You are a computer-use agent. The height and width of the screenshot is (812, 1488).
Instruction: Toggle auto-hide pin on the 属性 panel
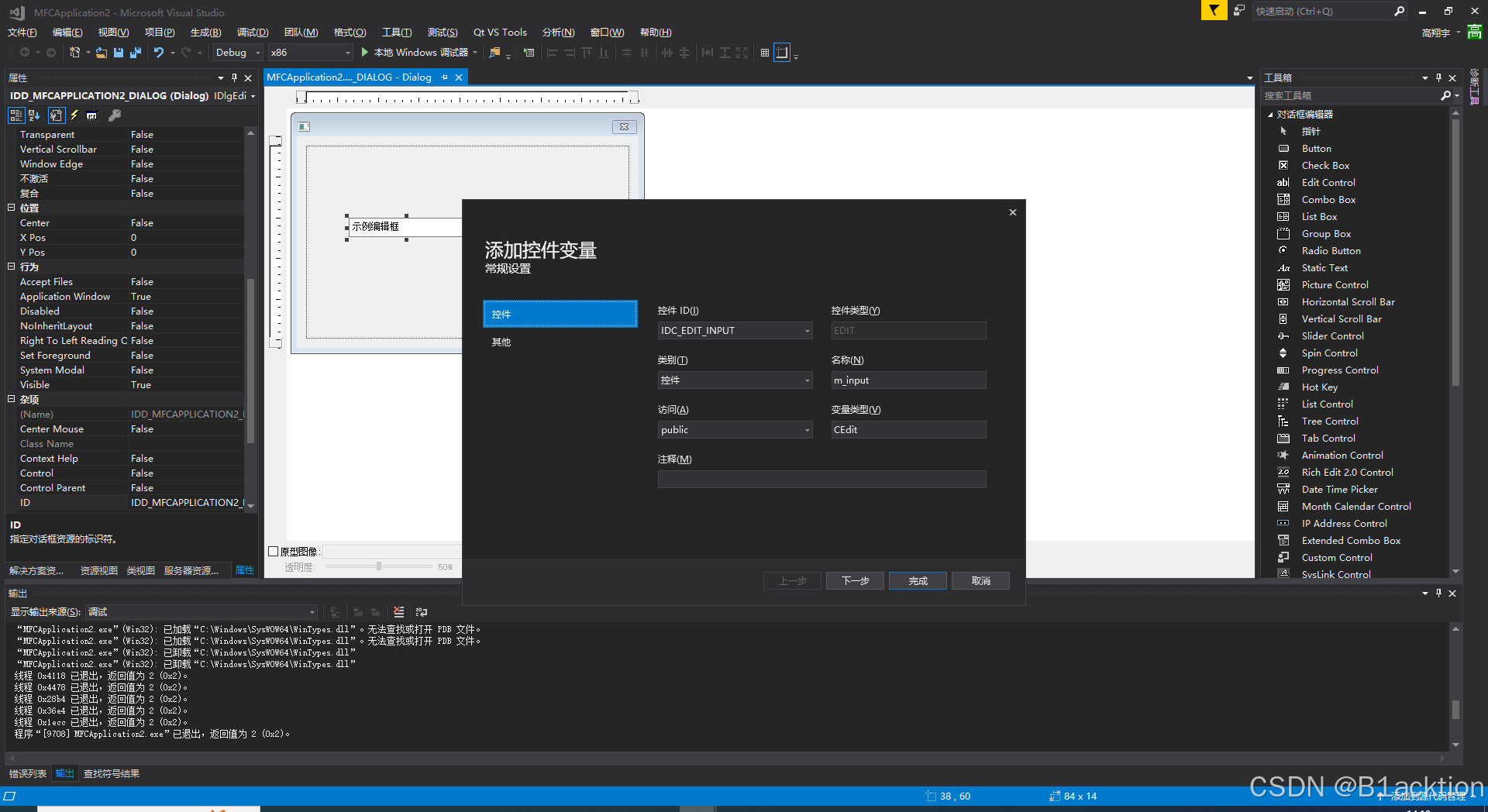click(x=233, y=77)
